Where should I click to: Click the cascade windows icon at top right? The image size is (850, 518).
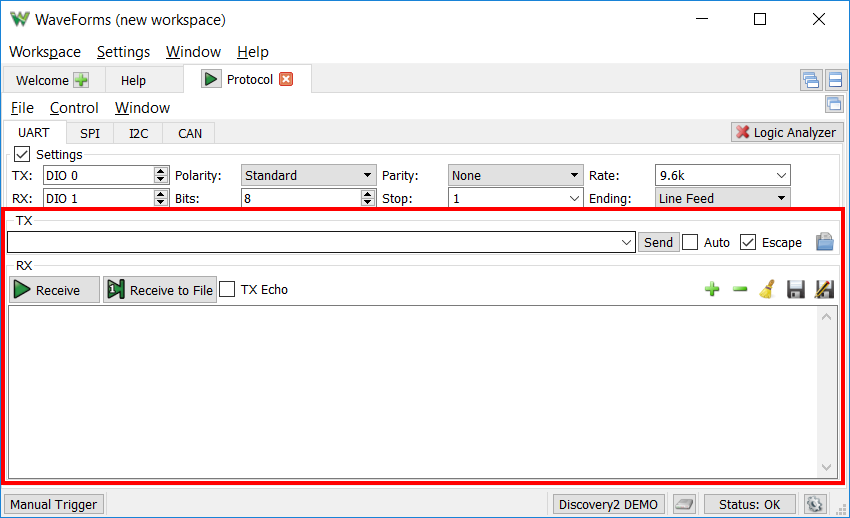pos(811,80)
